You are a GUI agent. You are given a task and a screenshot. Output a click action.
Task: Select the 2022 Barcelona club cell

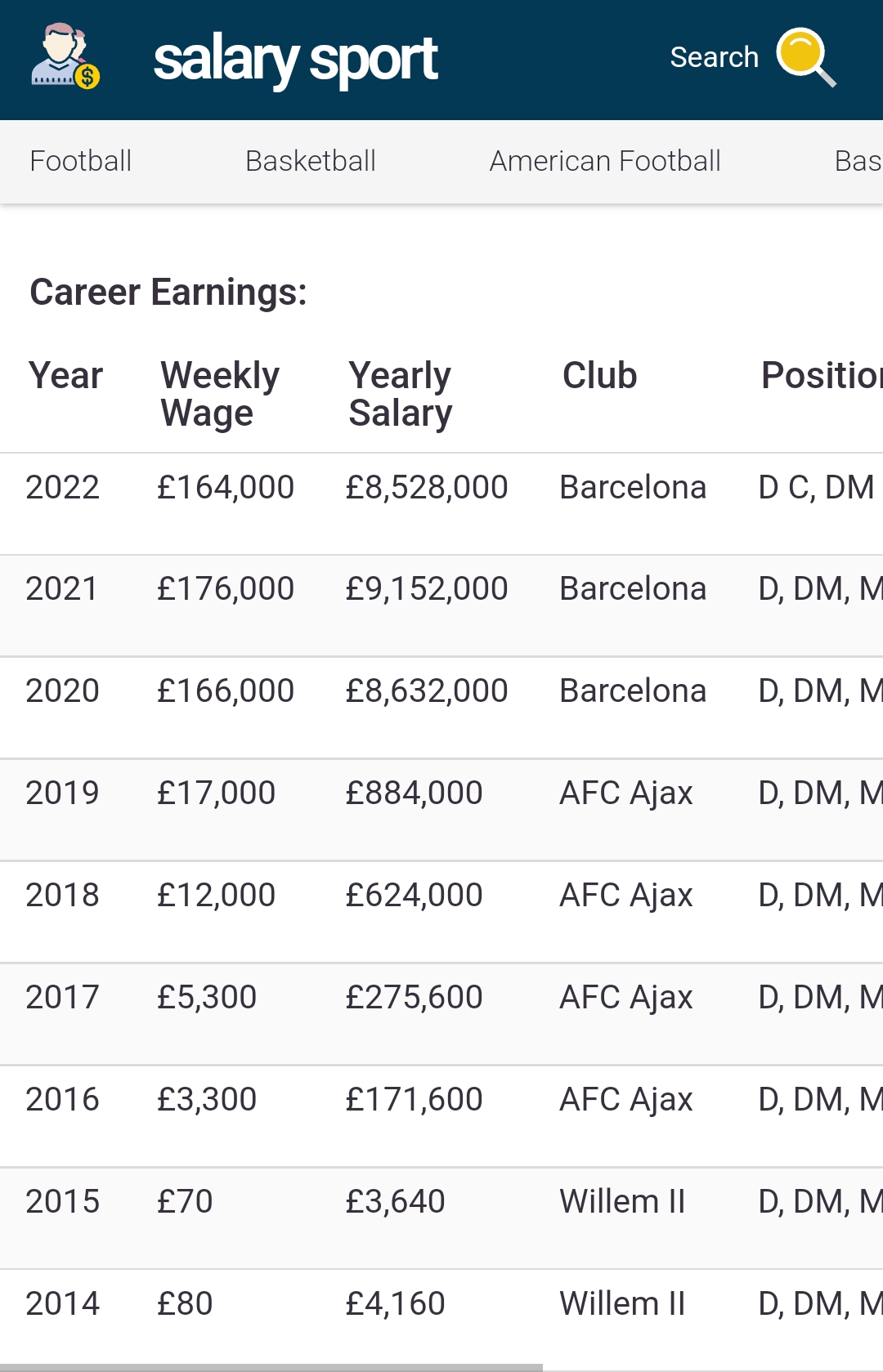(x=632, y=488)
